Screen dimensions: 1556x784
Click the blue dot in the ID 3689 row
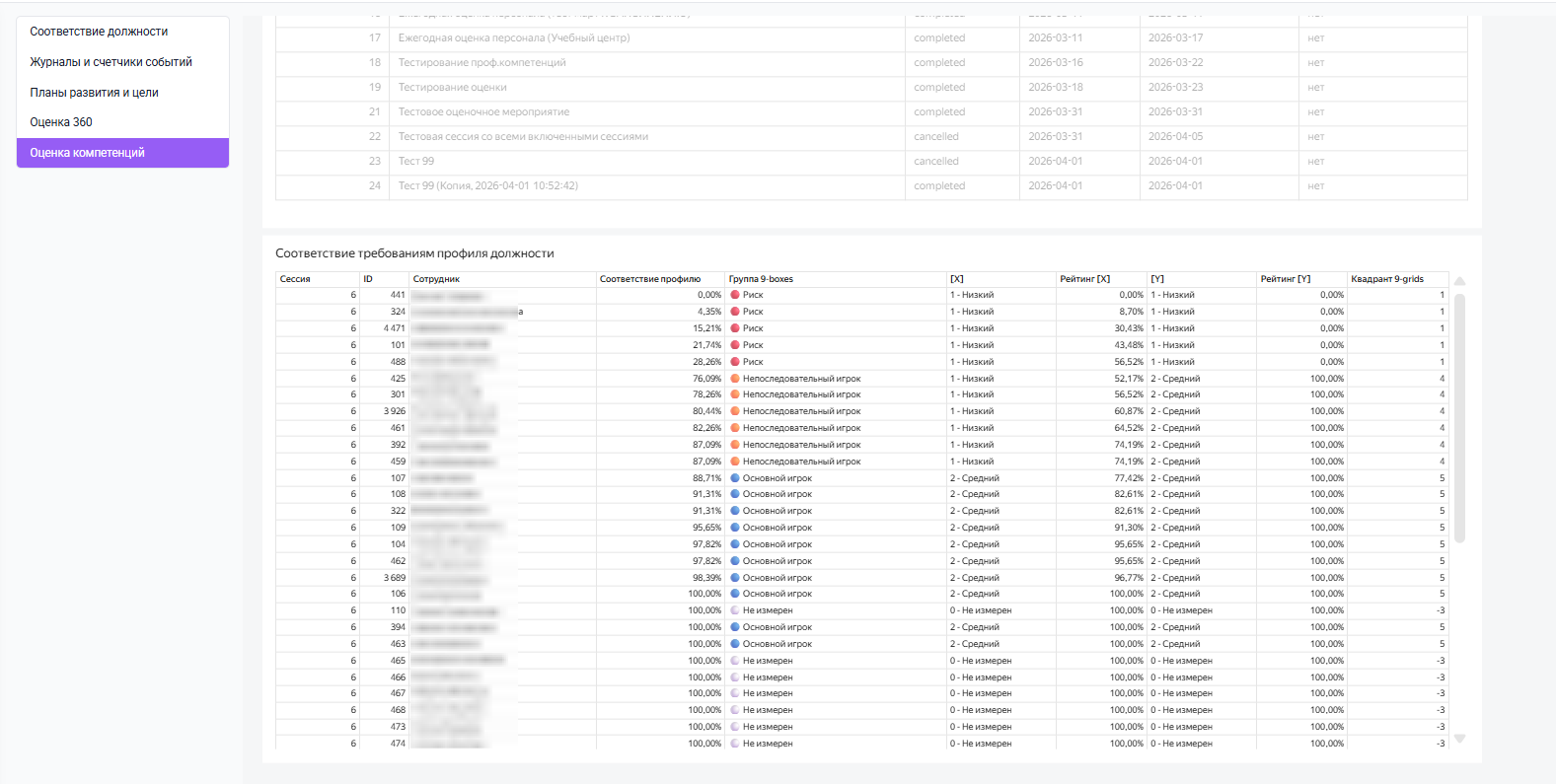click(735, 578)
